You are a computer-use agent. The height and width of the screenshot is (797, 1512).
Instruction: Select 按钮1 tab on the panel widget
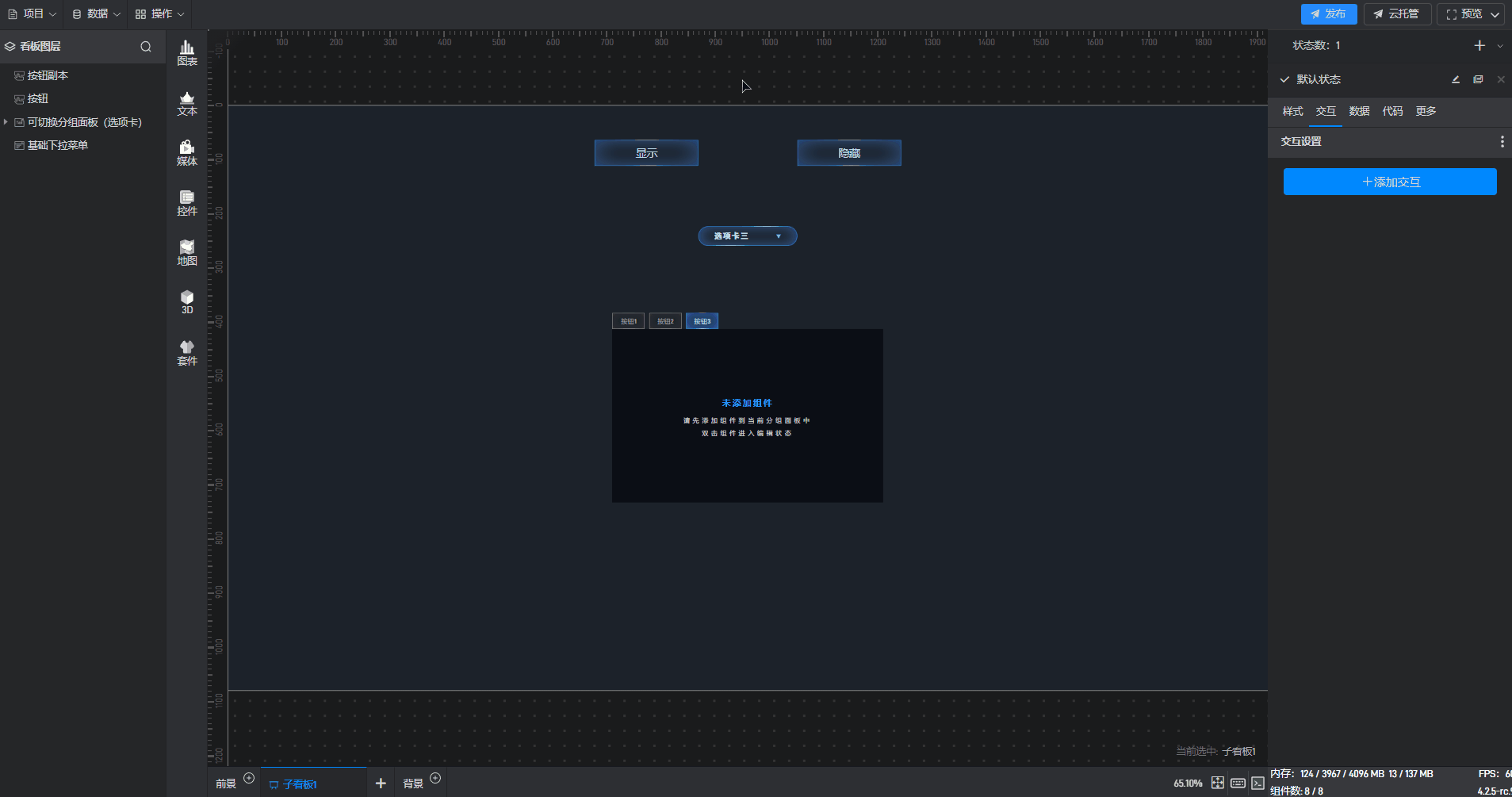[628, 321]
